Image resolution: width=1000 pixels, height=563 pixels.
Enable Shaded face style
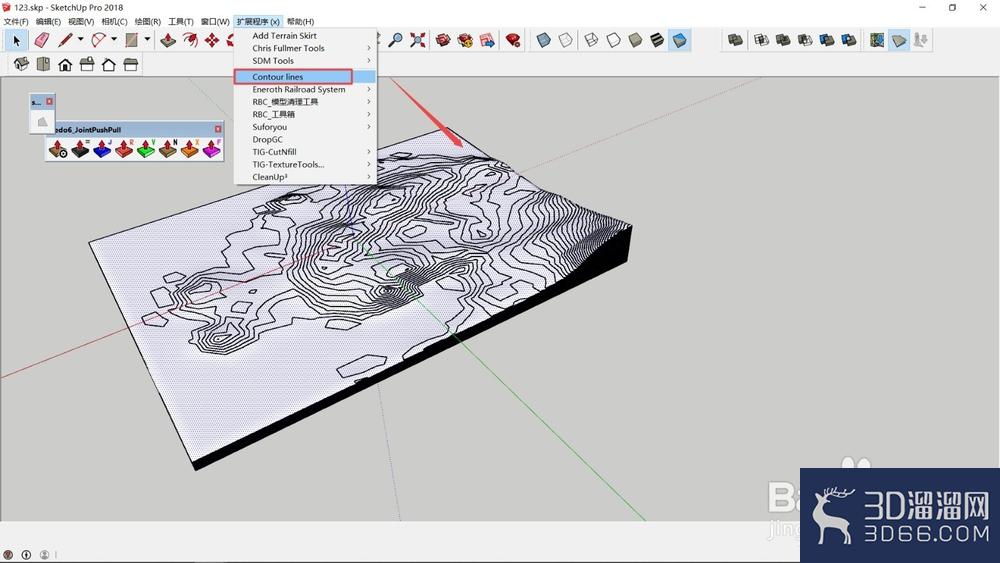635,40
